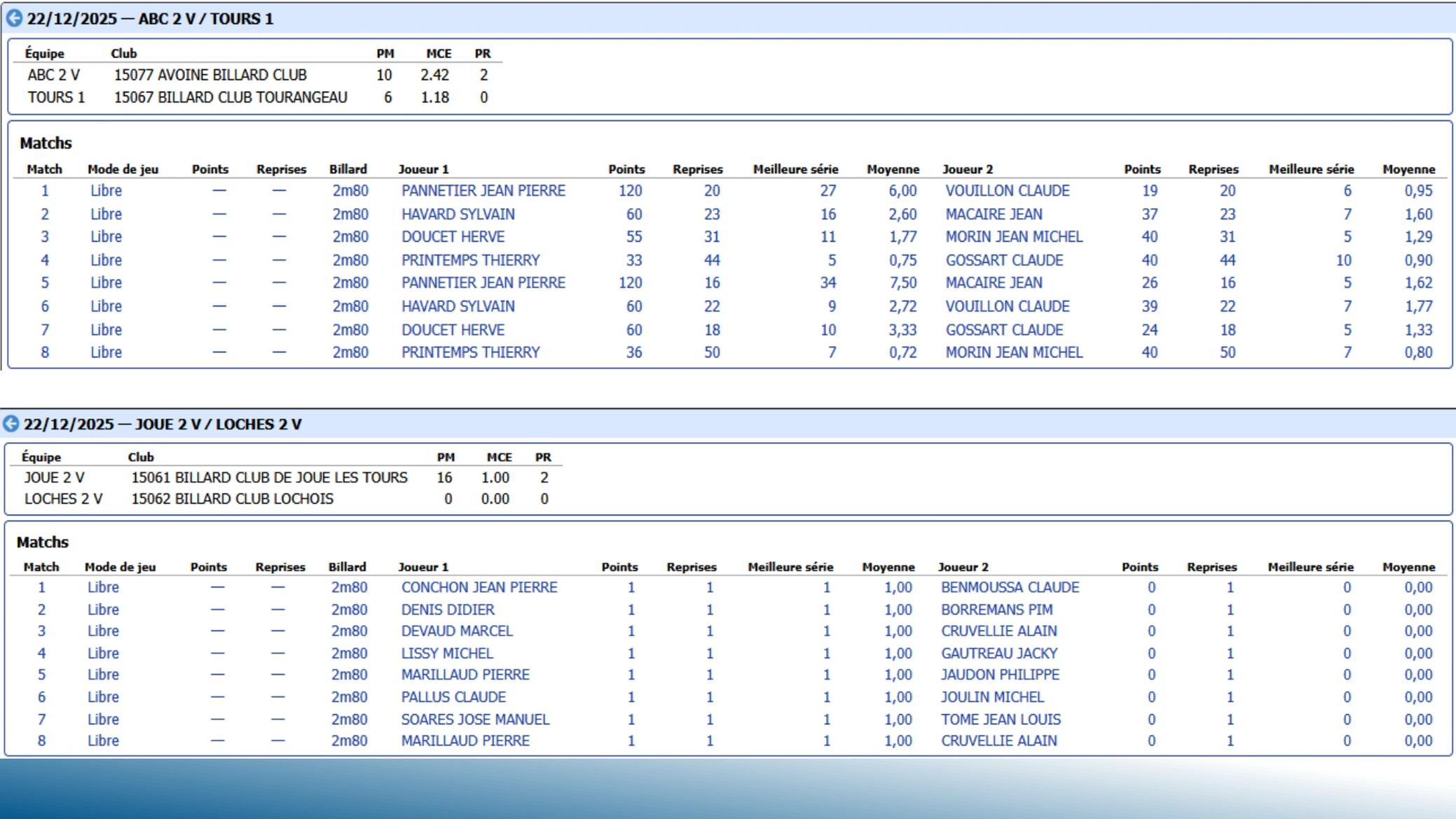Screen dimensions: 1456x819
Task: Click GOSSART CLAUDE in match 4 row
Action: 1003,261
